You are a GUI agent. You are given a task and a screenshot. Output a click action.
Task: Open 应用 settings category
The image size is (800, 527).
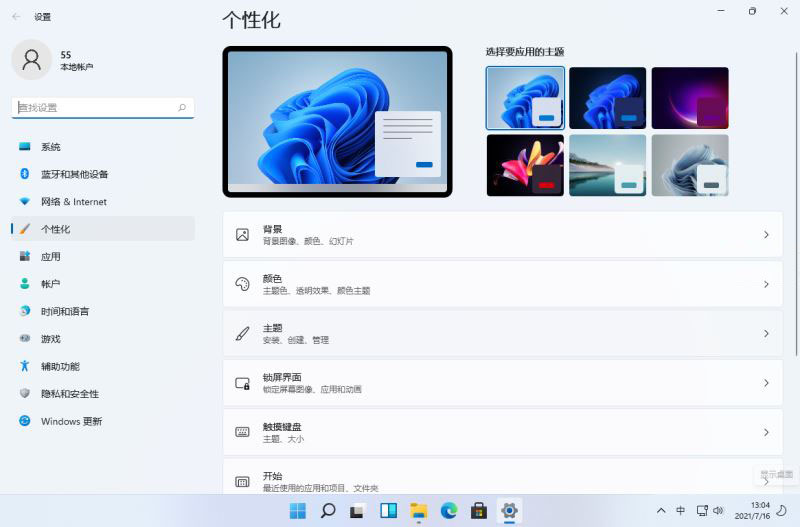coord(103,256)
